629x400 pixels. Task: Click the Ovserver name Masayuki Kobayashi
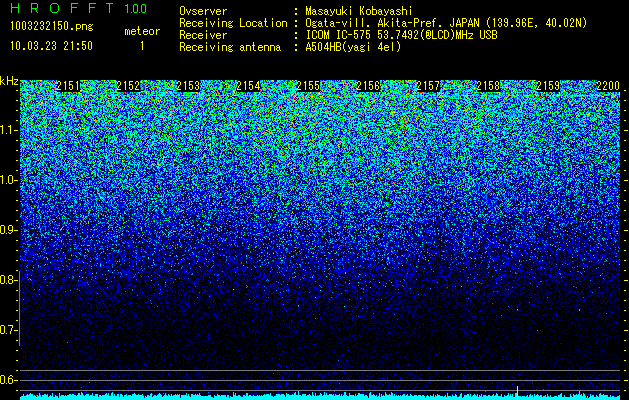[x=358, y=11]
